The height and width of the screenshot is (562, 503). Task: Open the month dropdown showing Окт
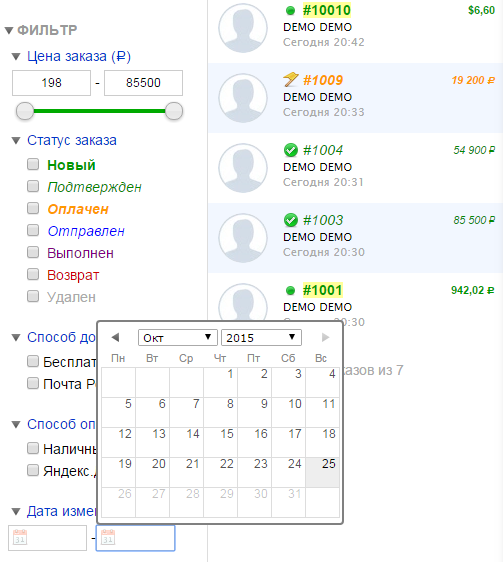[177, 338]
